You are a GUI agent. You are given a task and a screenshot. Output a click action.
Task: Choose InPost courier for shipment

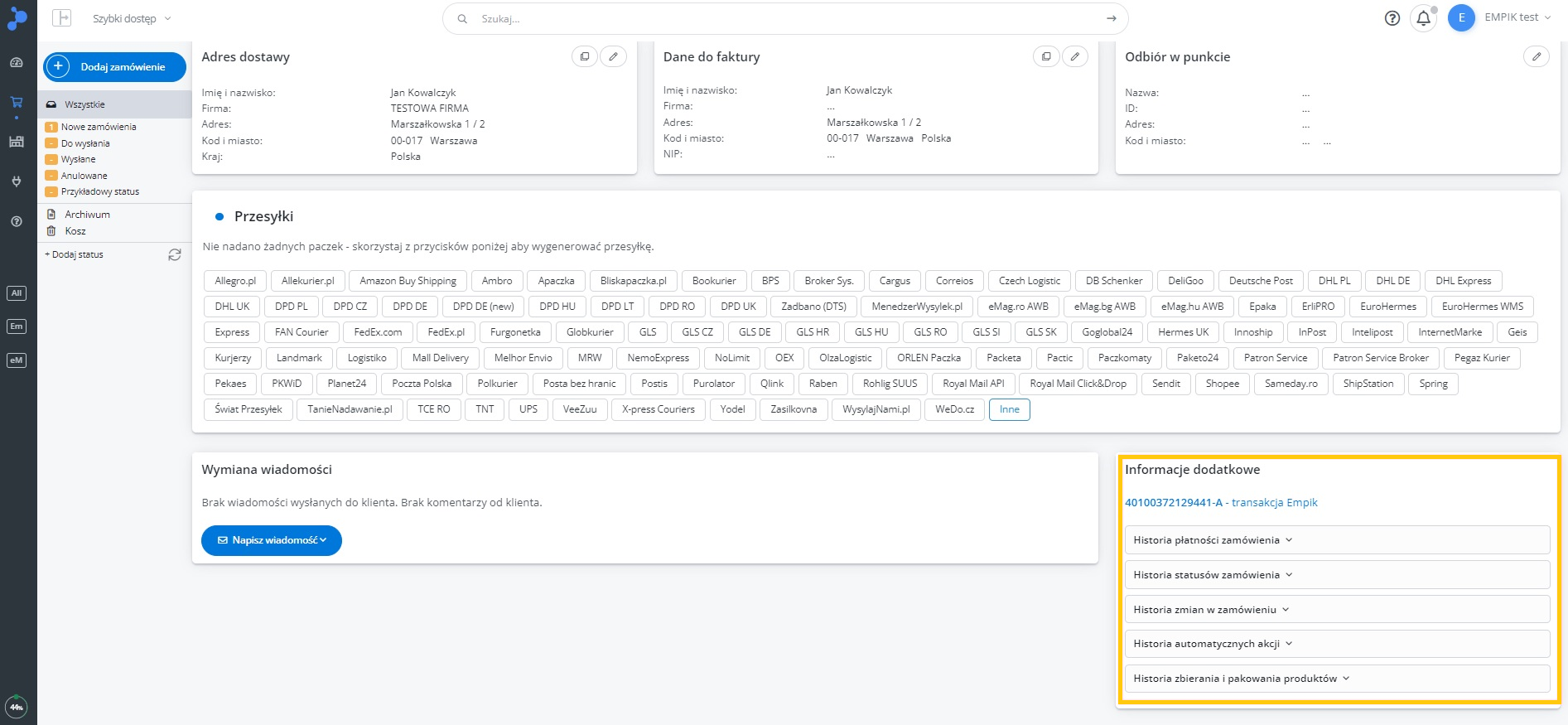point(1311,332)
